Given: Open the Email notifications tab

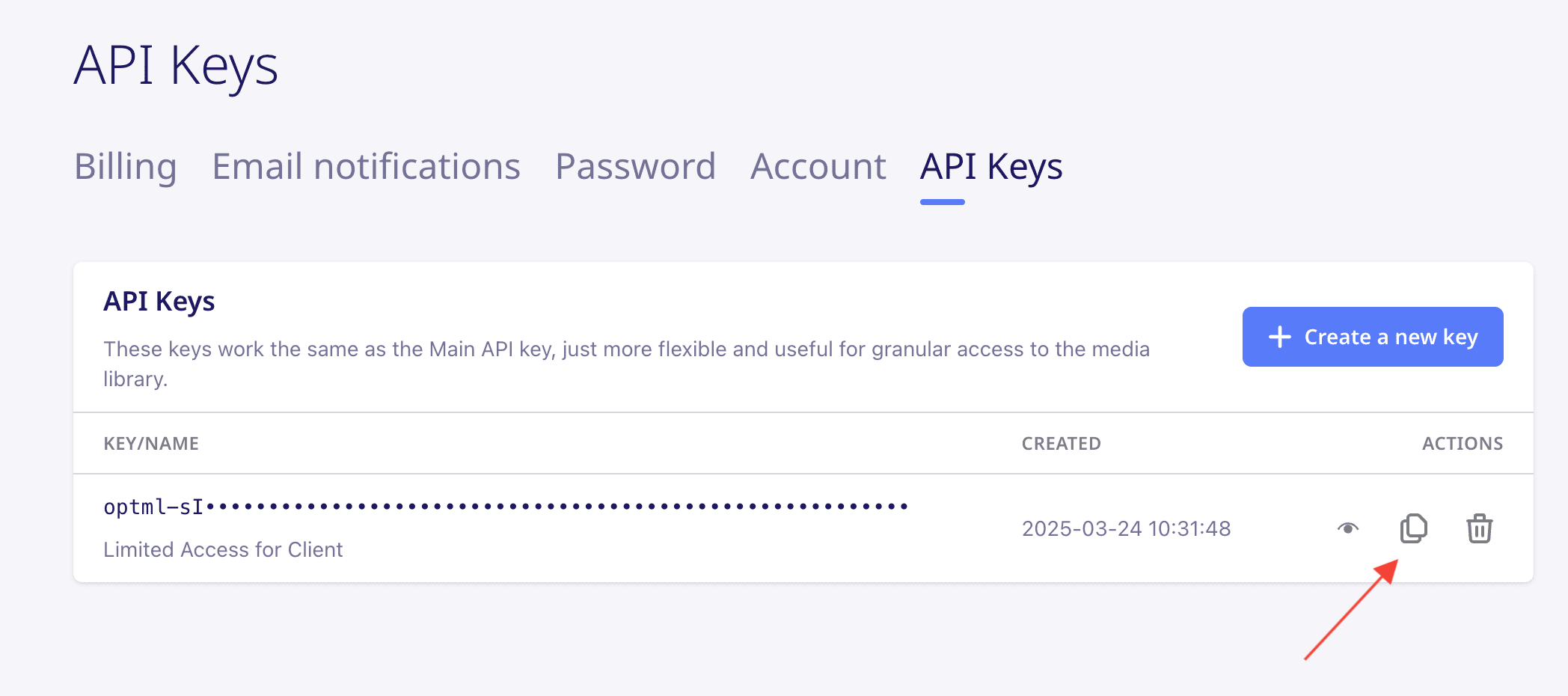Looking at the screenshot, I should 366,166.
